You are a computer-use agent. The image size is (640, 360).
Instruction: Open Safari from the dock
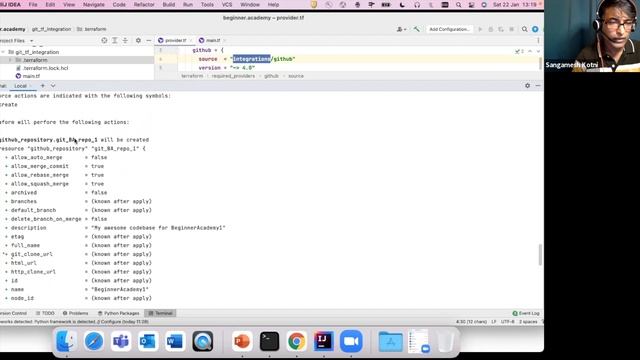click(93, 341)
